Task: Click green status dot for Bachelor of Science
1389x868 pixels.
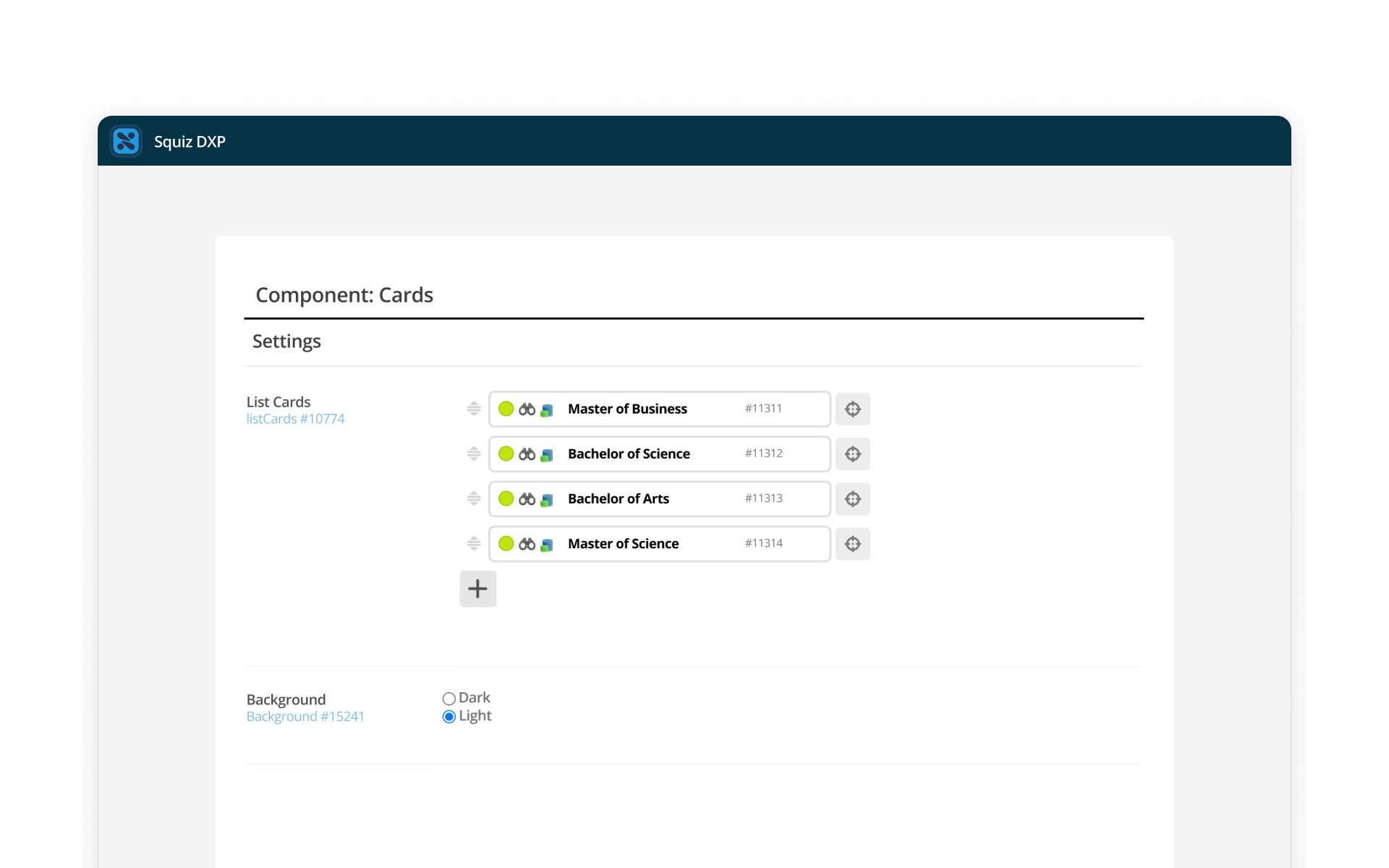Action: (506, 454)
